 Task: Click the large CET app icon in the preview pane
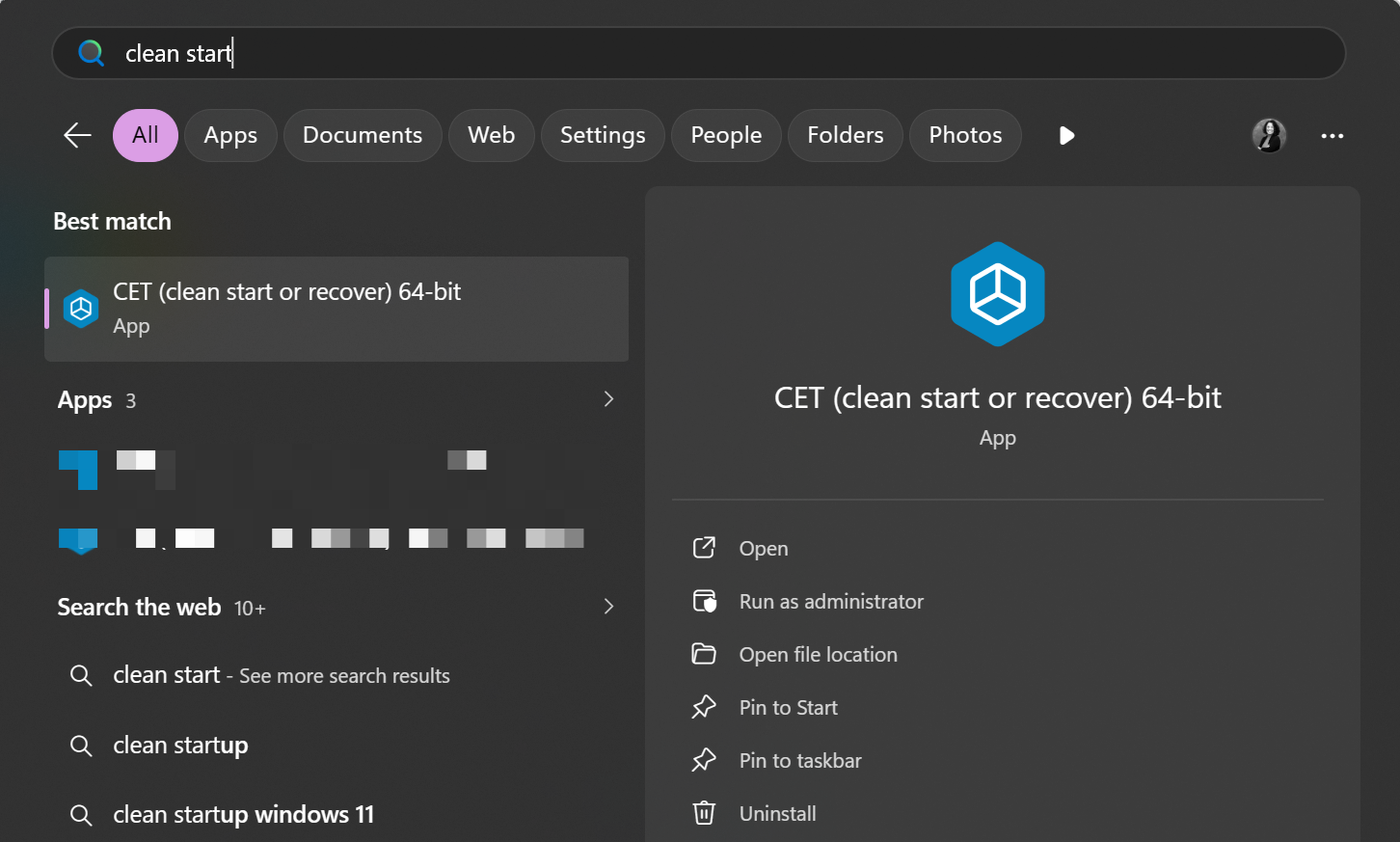(x=998, y=294)
